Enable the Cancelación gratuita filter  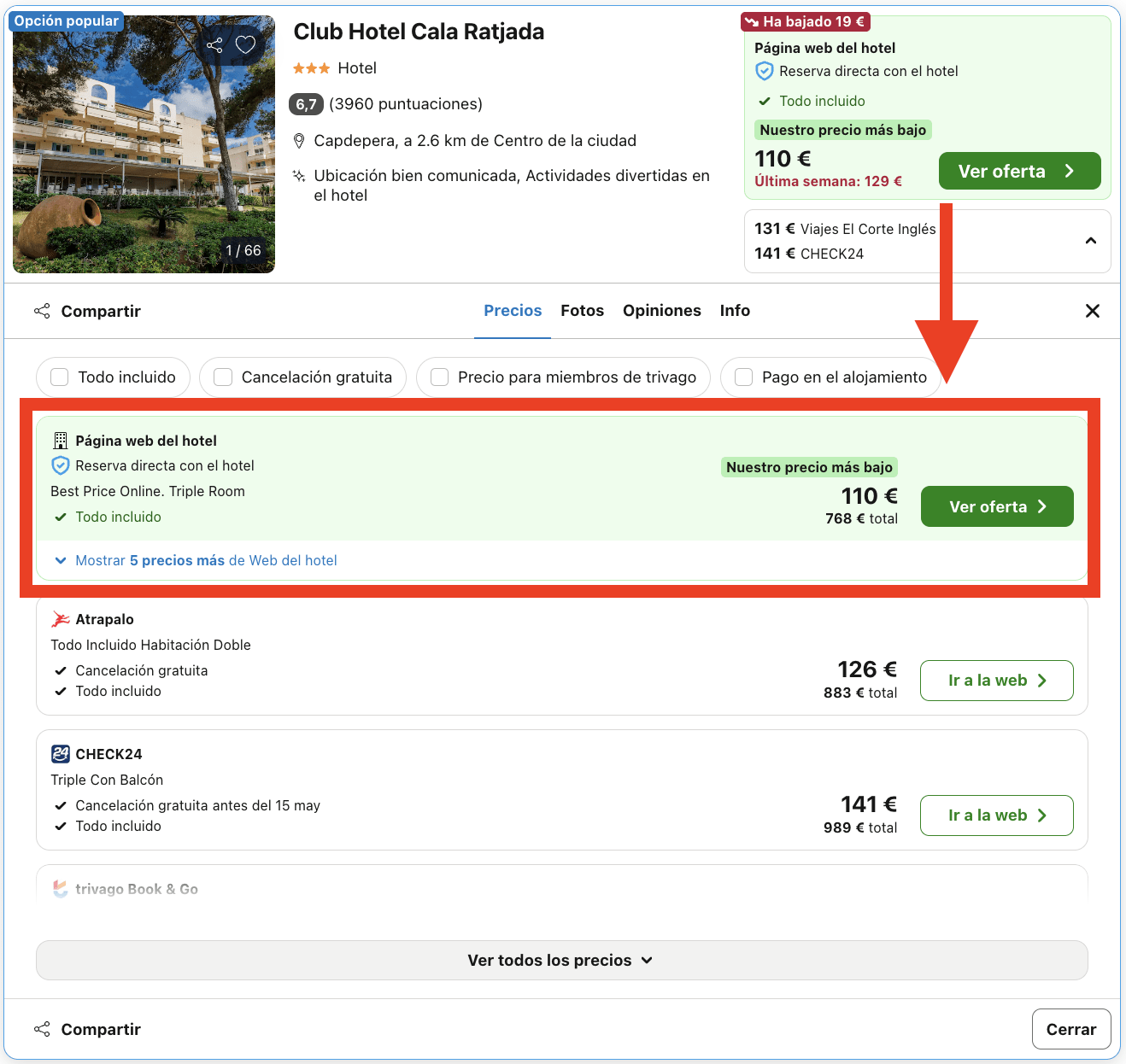pos(223,377)
